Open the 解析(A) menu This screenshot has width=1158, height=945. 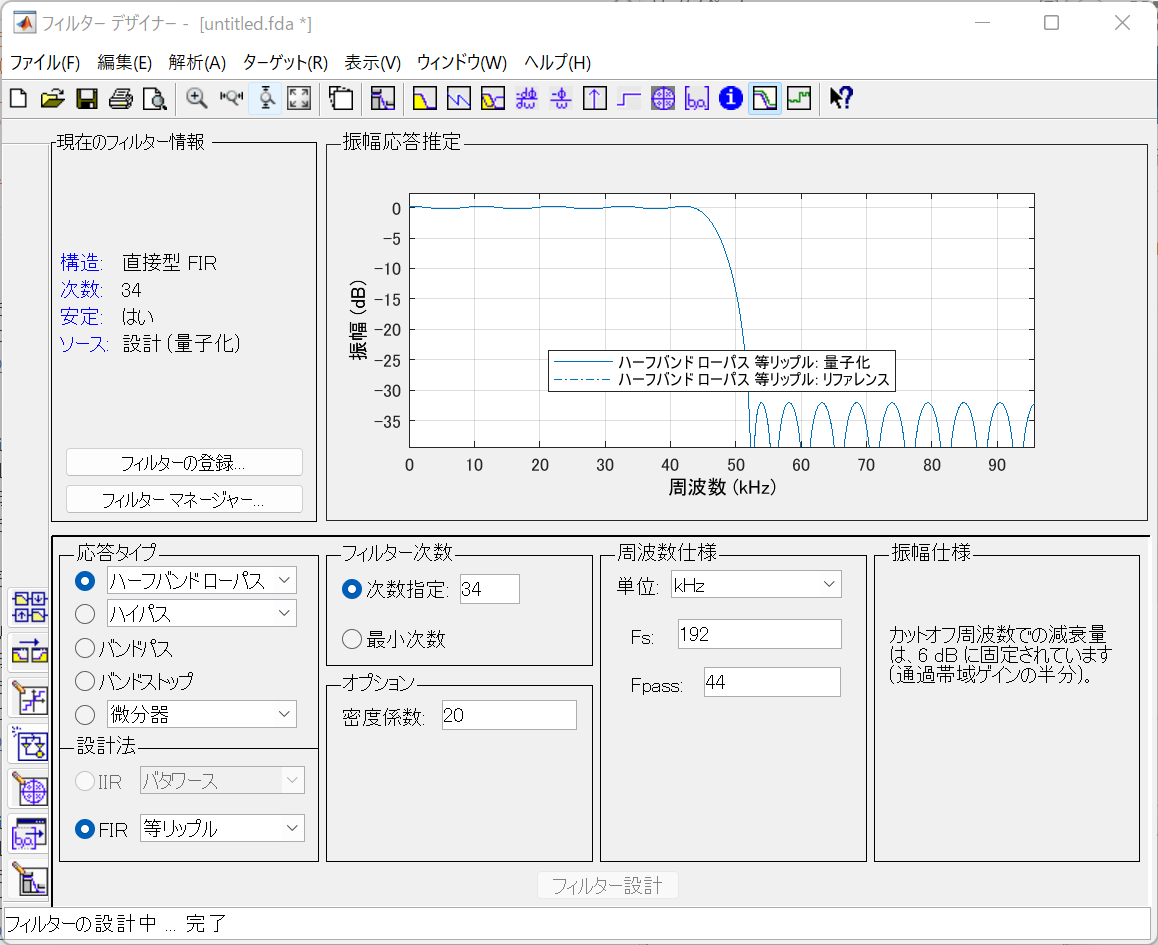pos(197,62)
